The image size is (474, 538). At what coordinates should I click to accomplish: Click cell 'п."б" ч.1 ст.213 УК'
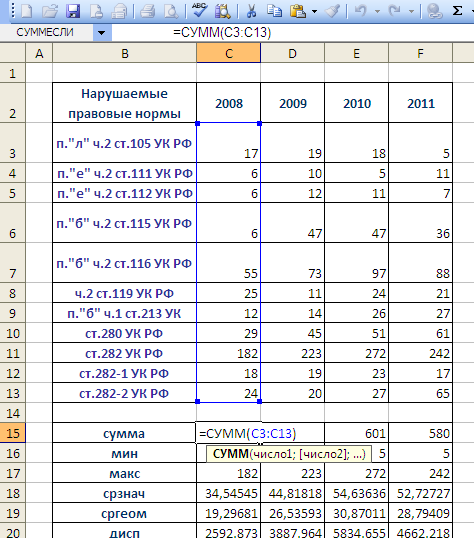125,313
